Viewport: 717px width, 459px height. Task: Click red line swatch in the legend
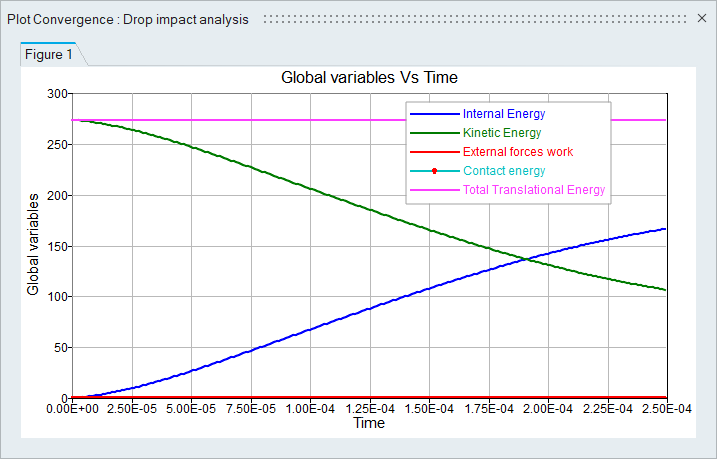pyautogui.click(x=434, y=152)
